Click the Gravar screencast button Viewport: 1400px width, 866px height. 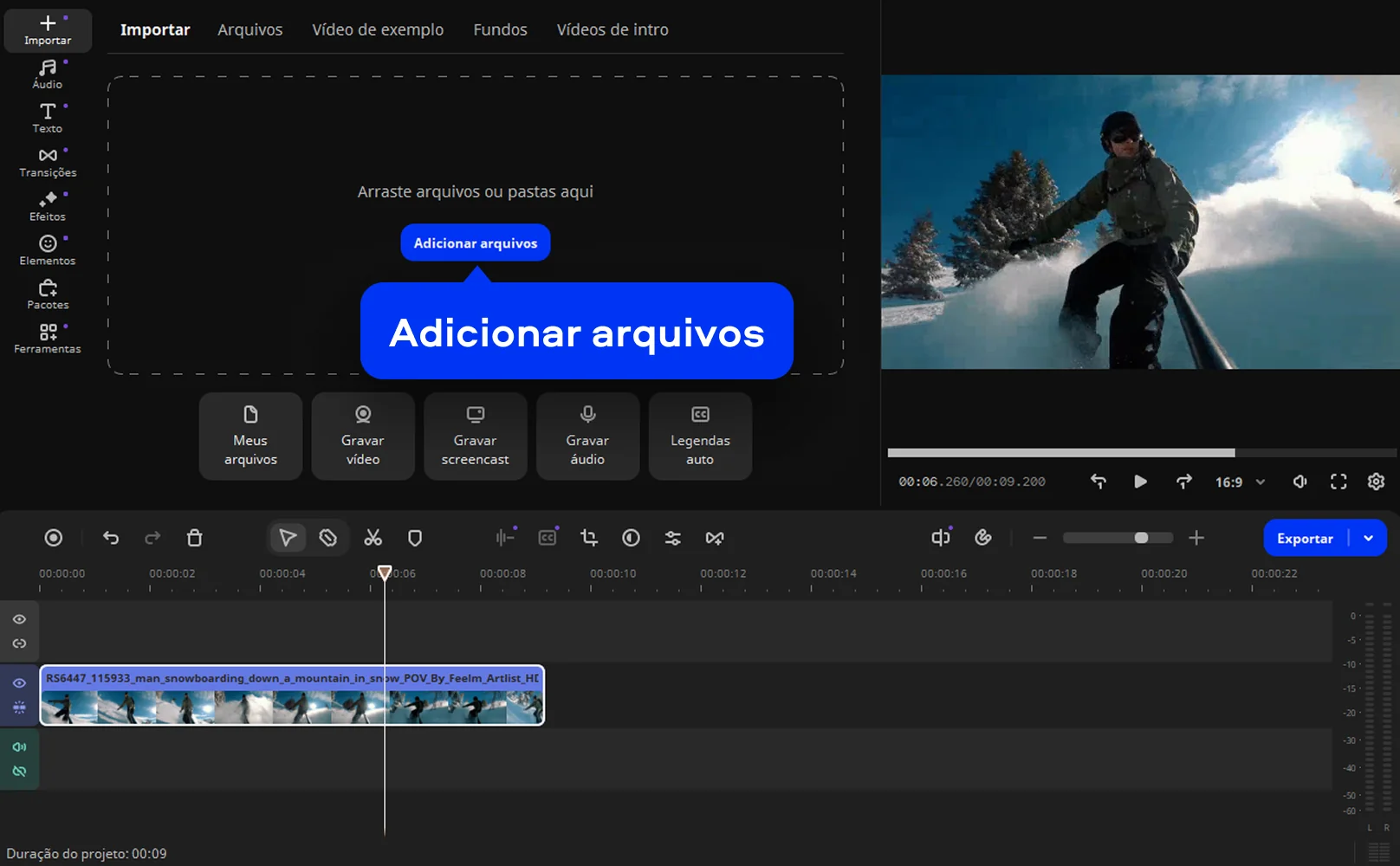(475, 436)
